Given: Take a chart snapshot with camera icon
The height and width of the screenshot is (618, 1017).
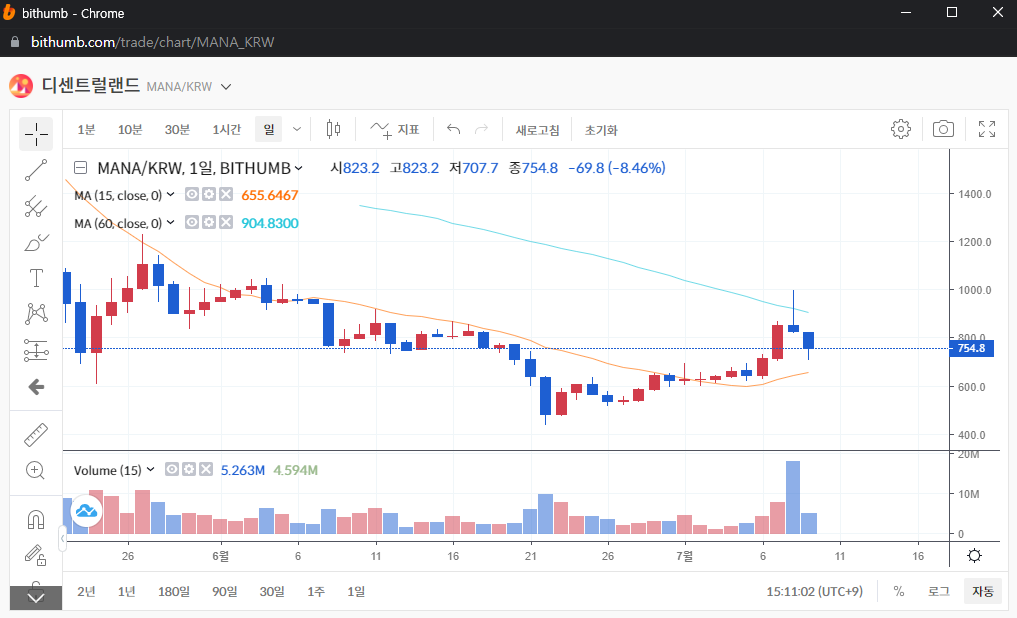Looking at the screenshot, I should 943,129.
